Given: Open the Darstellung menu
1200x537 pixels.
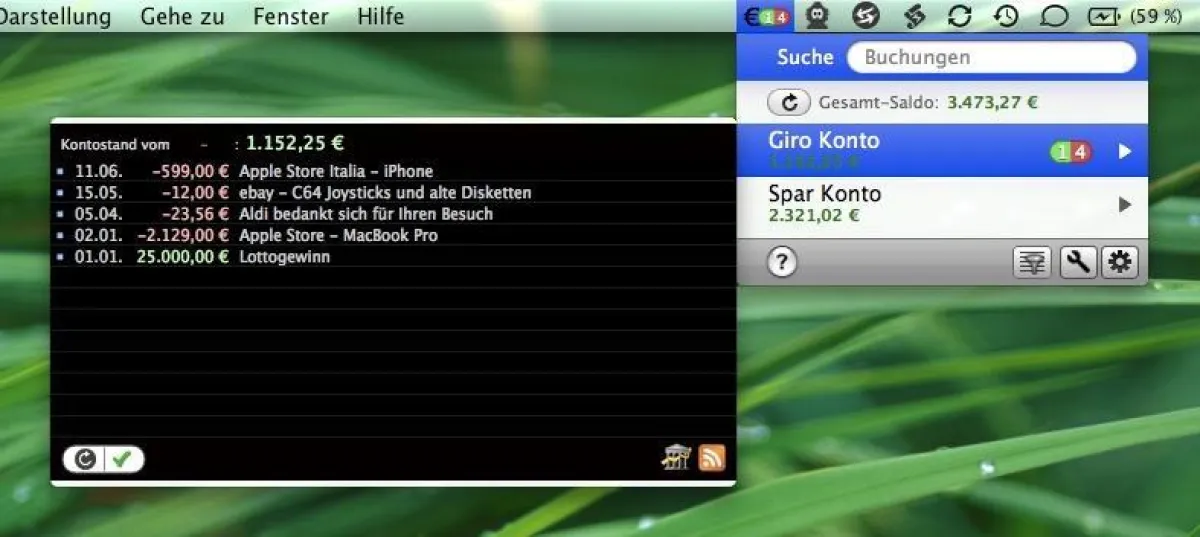Looking at the screenshot, I should (x=55, y=16).
